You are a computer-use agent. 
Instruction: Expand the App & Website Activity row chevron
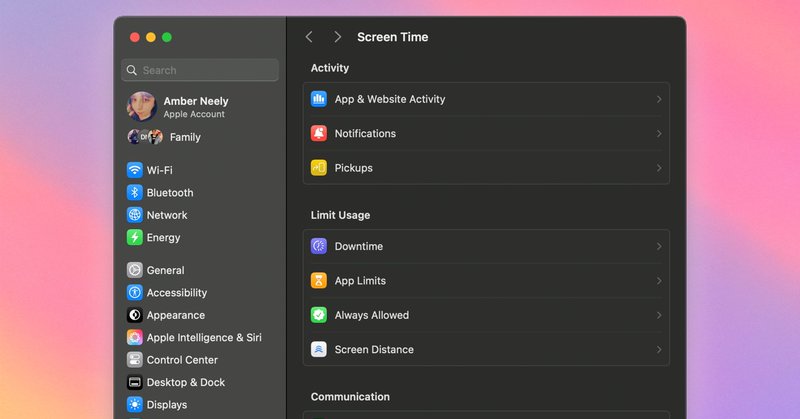(x=659, y=99)
